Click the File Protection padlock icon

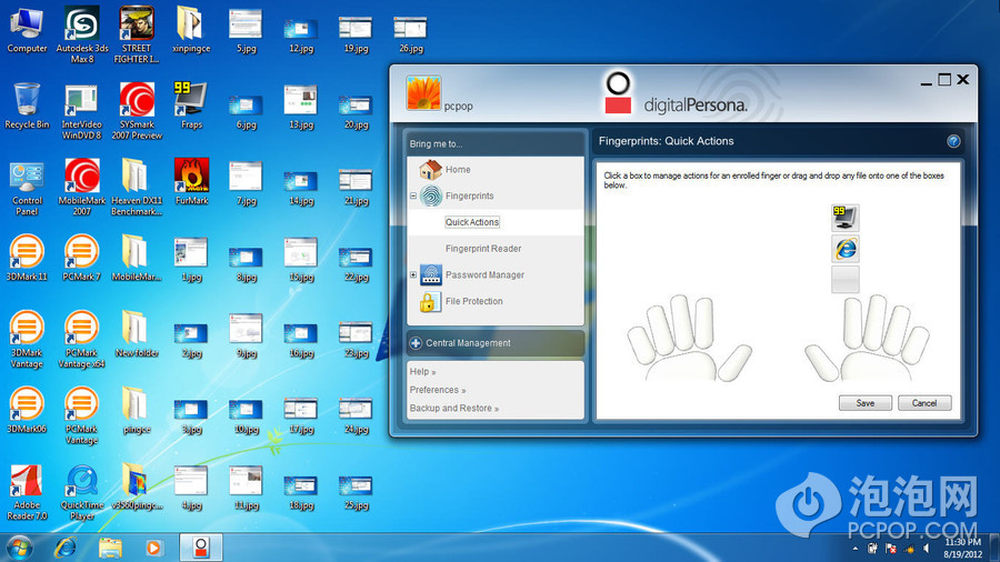point(428,301)
